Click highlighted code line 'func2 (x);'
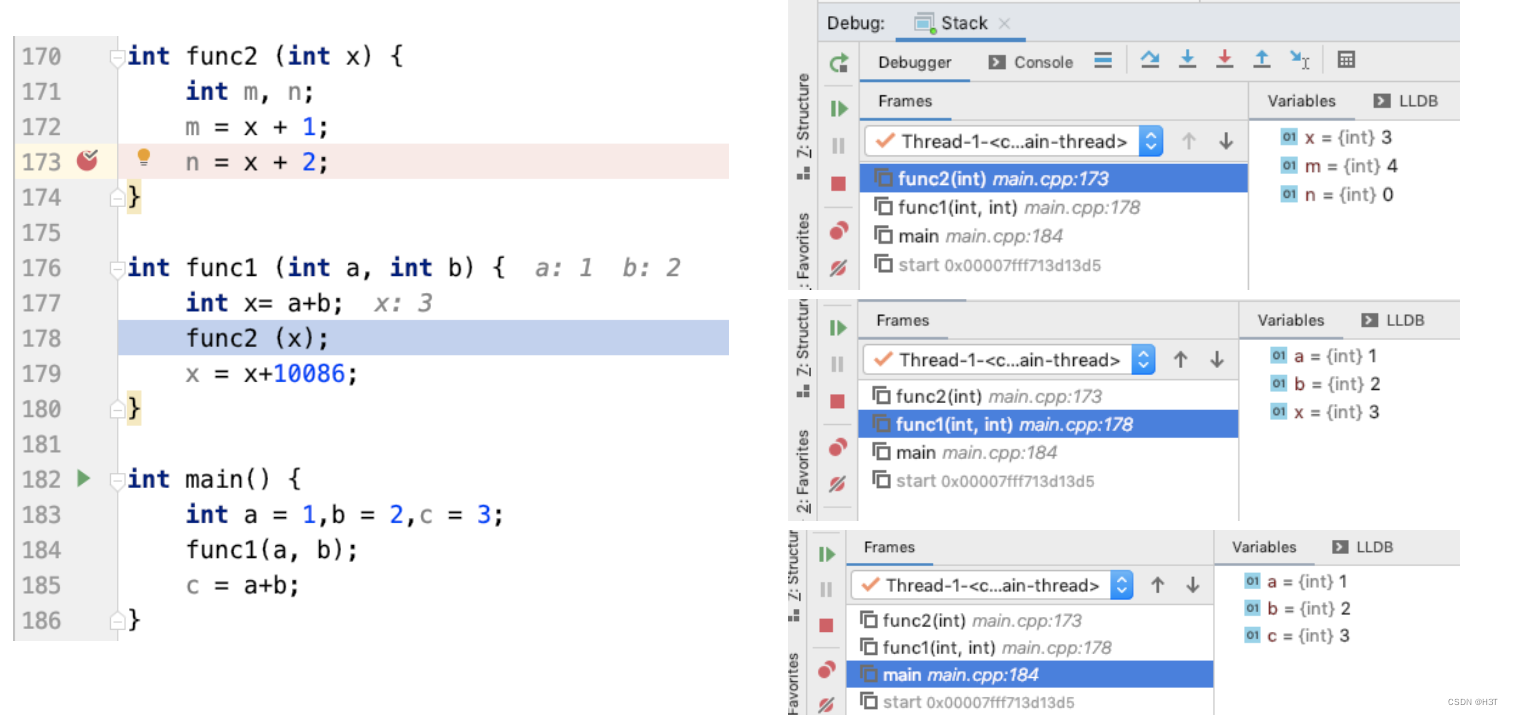This screenshot has width=1513, height=715. pyautogui.click(x=423, y=338)
